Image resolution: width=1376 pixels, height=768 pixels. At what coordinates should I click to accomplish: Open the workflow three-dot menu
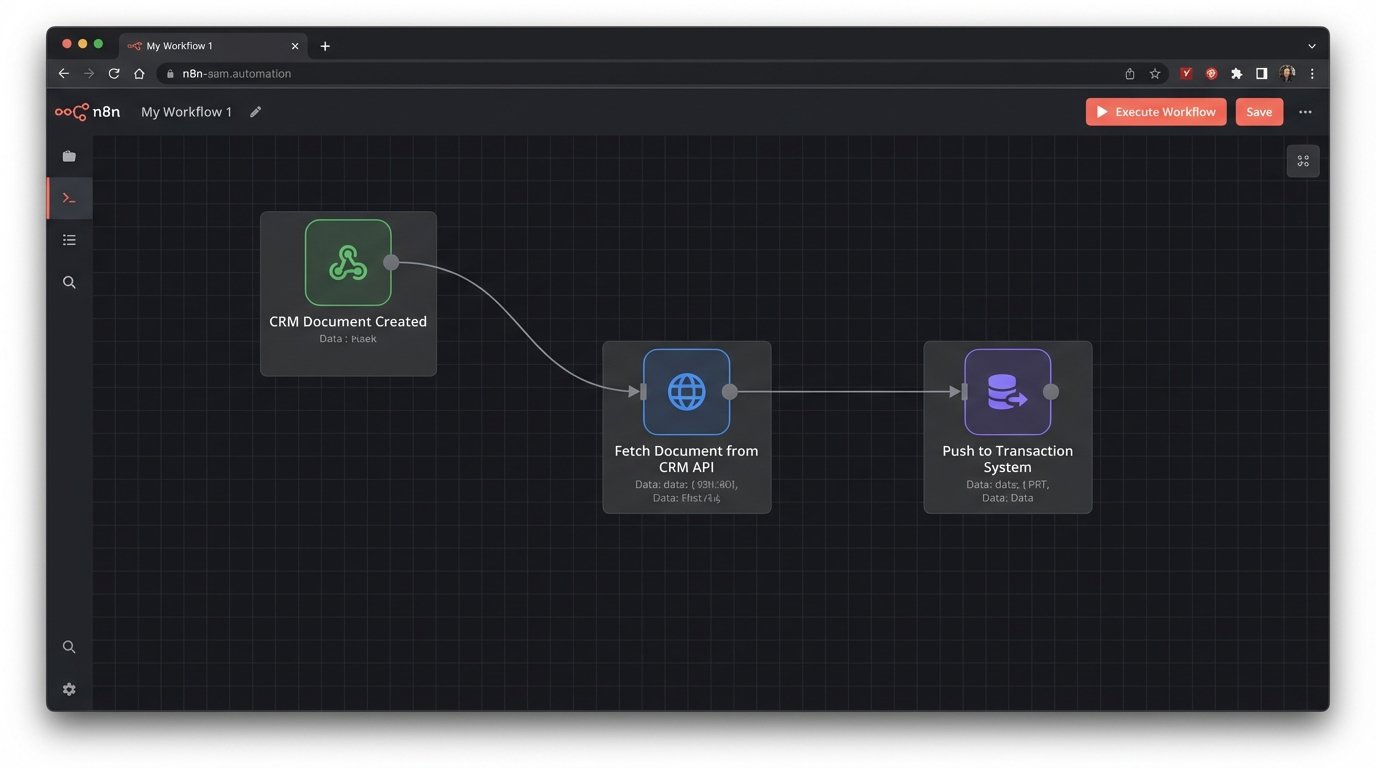[x=1305, y=111]
